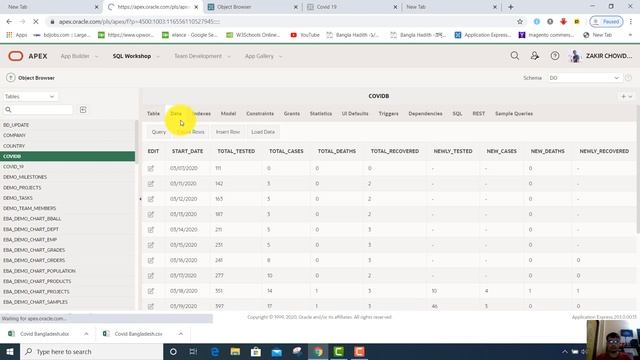Switch to the Model tab
Image resolution: width=640 pixels, height=360 pixels.
click(x=228, y=113)
